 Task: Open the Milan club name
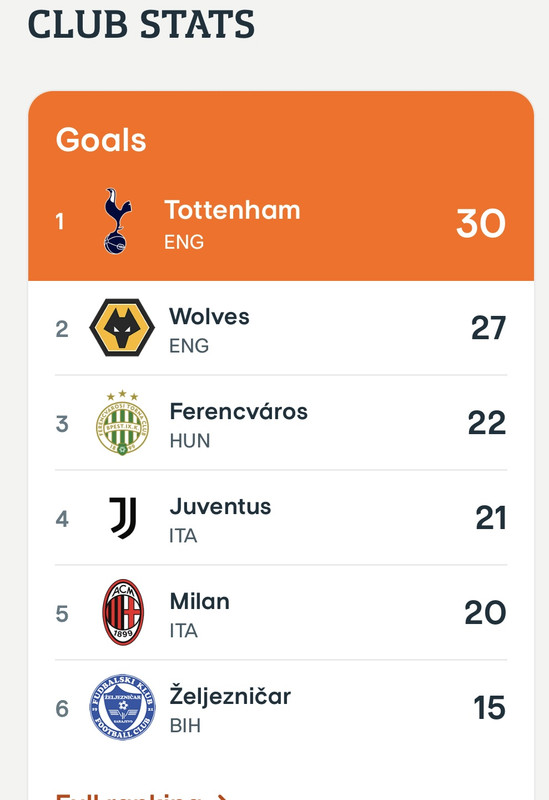pyautogui.click(x=199, y=601)
